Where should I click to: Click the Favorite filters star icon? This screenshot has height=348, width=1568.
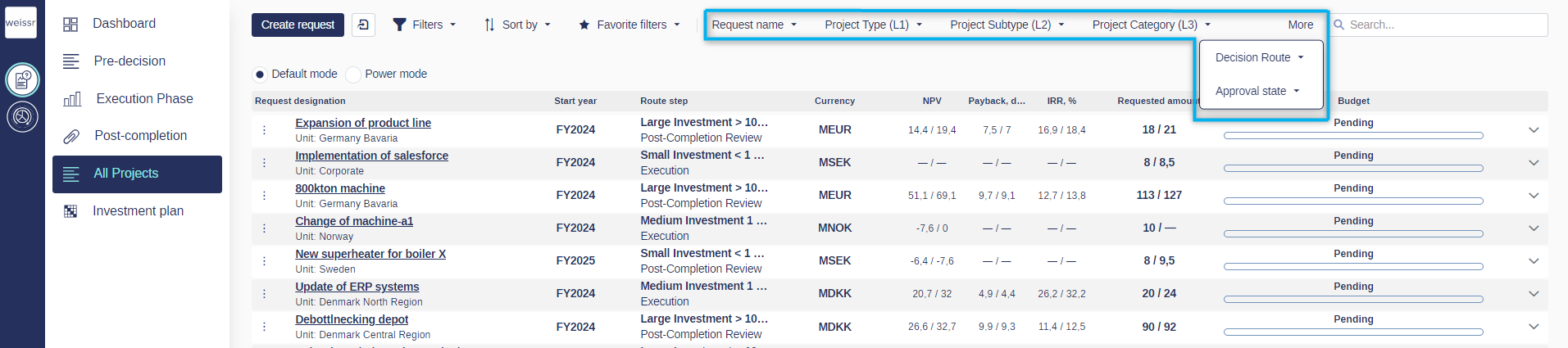[x=584, y=25]
